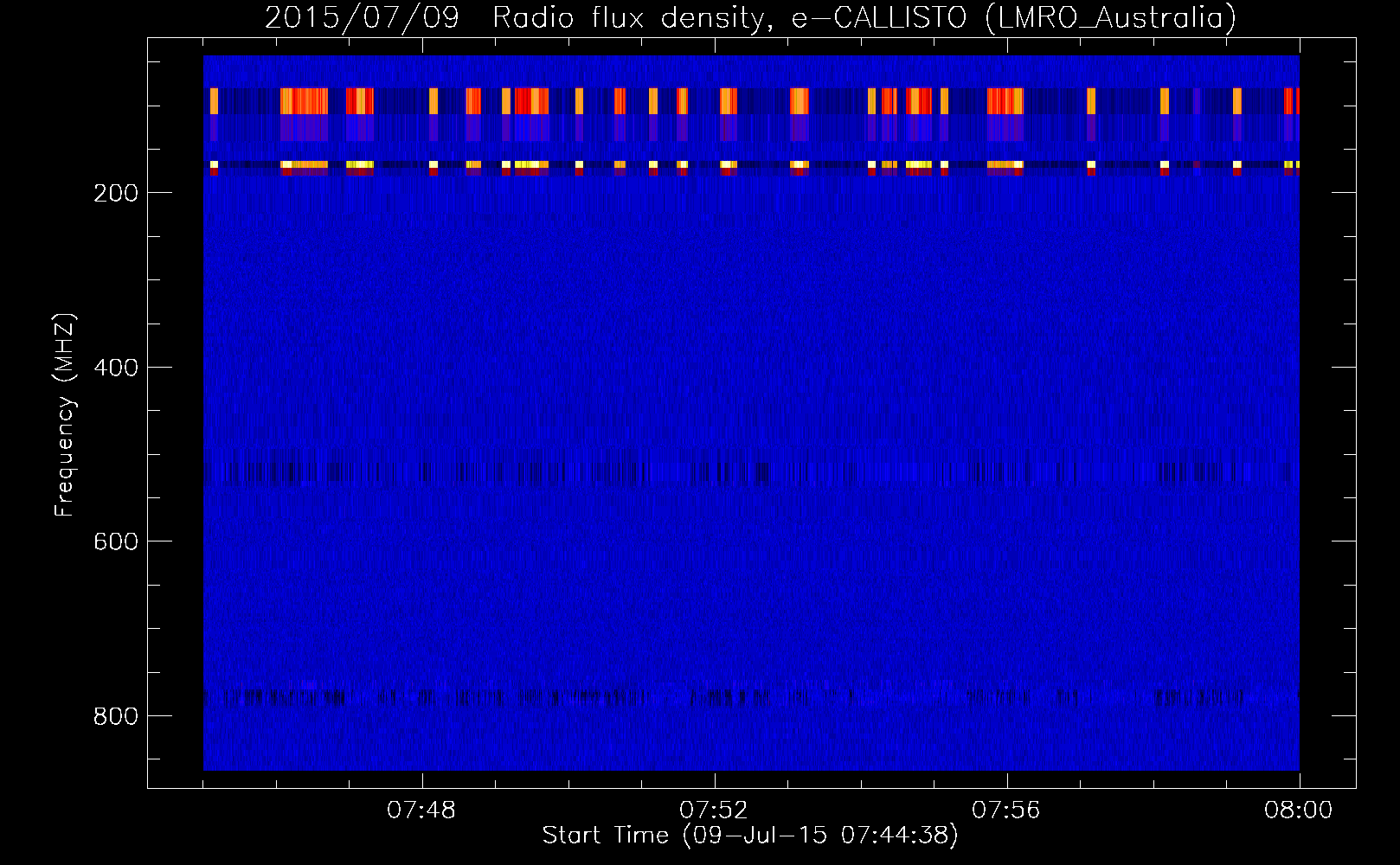Click the plot title starting with 2015/07/09
The width and height of the screenshot is (1400, 865).
point(750,17)
